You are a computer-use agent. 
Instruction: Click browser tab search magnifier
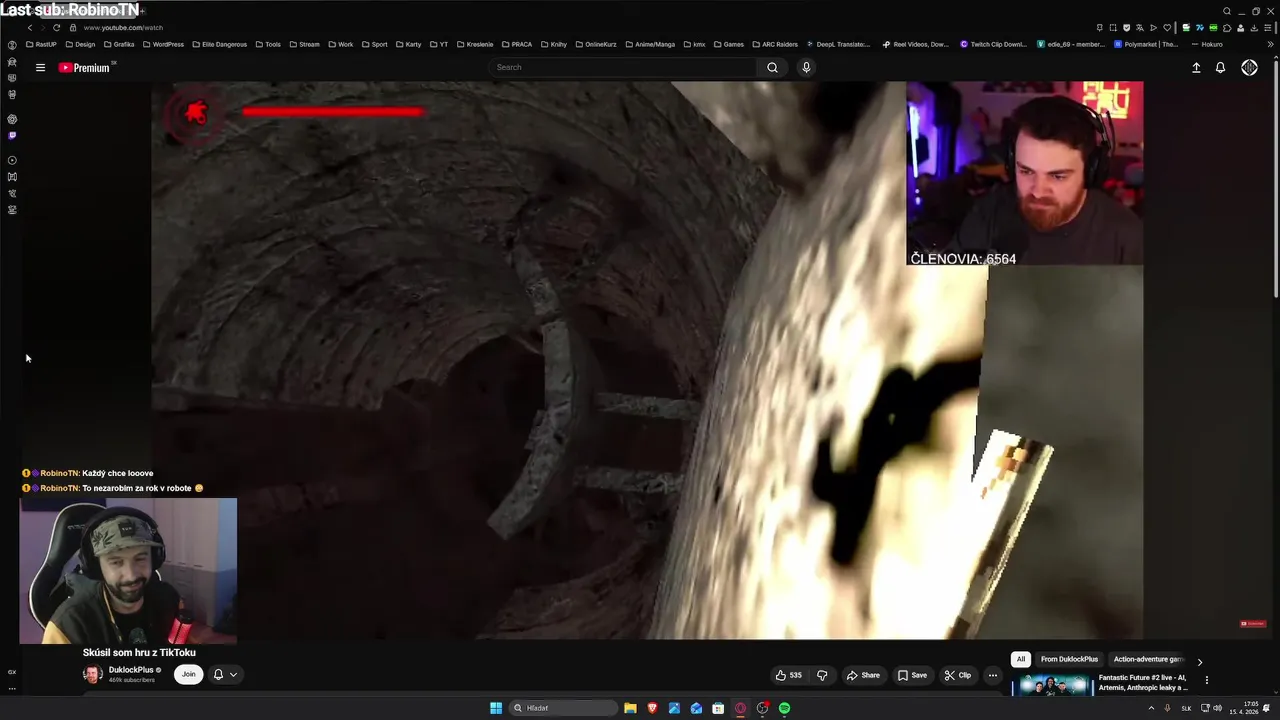click(1227, 11)
